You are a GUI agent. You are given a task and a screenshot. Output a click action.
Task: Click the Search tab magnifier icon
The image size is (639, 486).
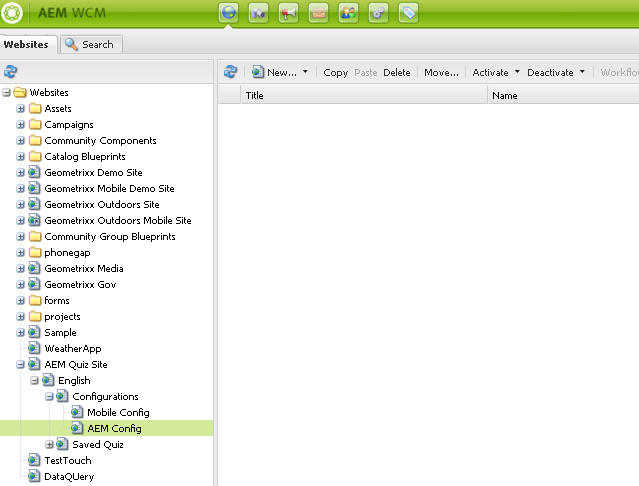click(72, 44)
